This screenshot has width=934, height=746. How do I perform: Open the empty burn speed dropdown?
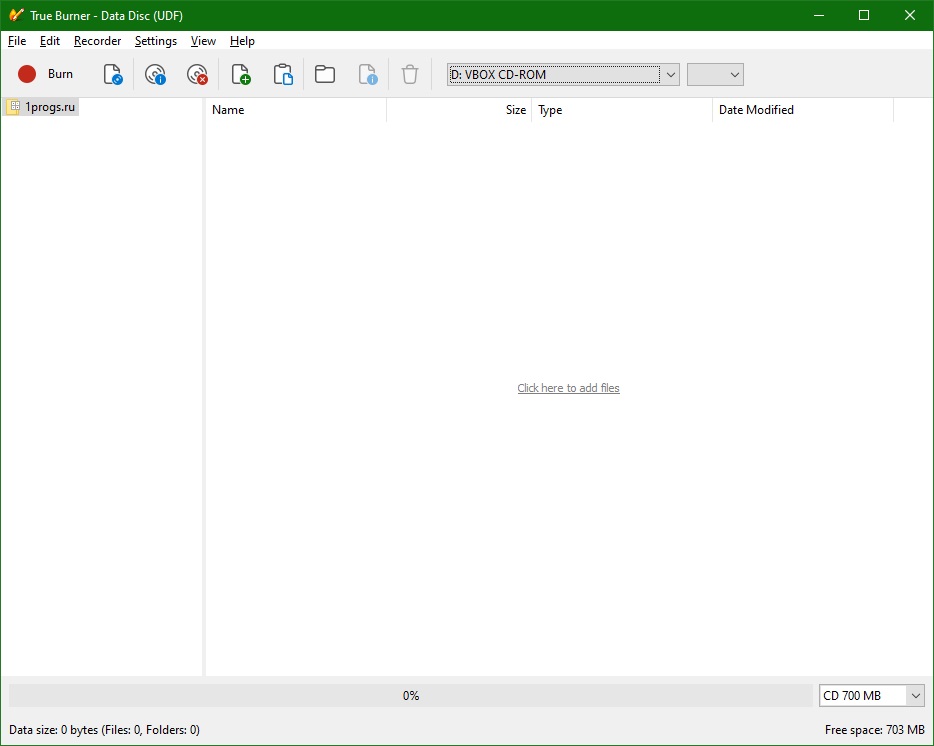[715, 74]
